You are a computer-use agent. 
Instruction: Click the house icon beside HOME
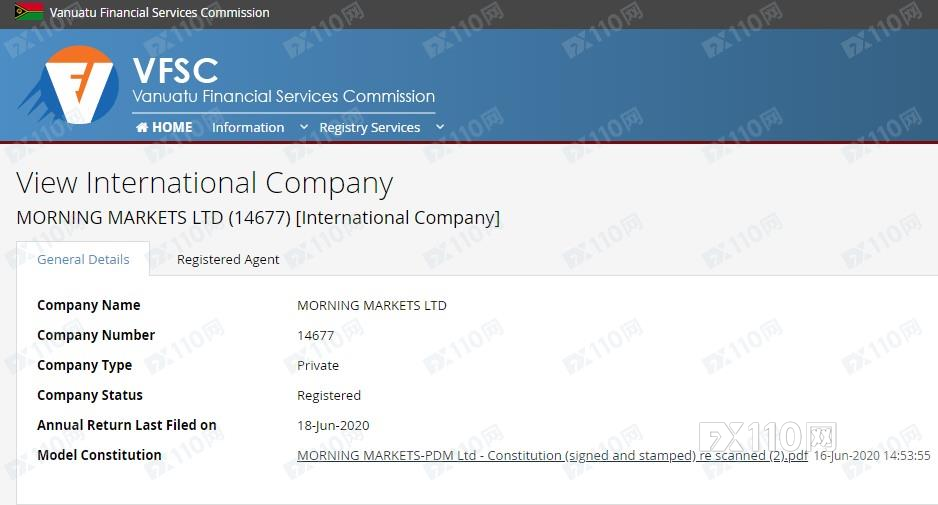pyautogui.click(x=142, y=127)
